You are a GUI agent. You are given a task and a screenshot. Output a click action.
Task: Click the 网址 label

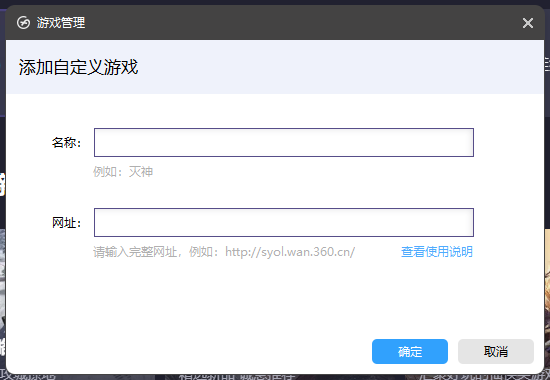(66, 223)
